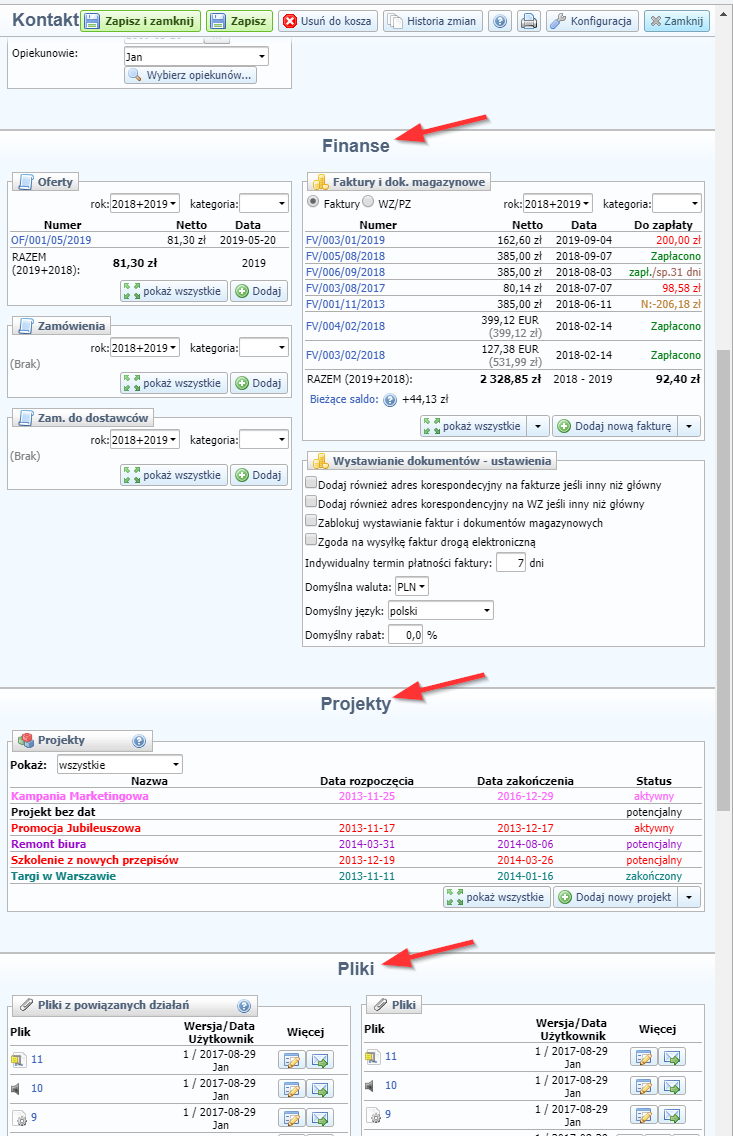Click help icon in Pliki z powiązanych działań header

[244, 1006]
